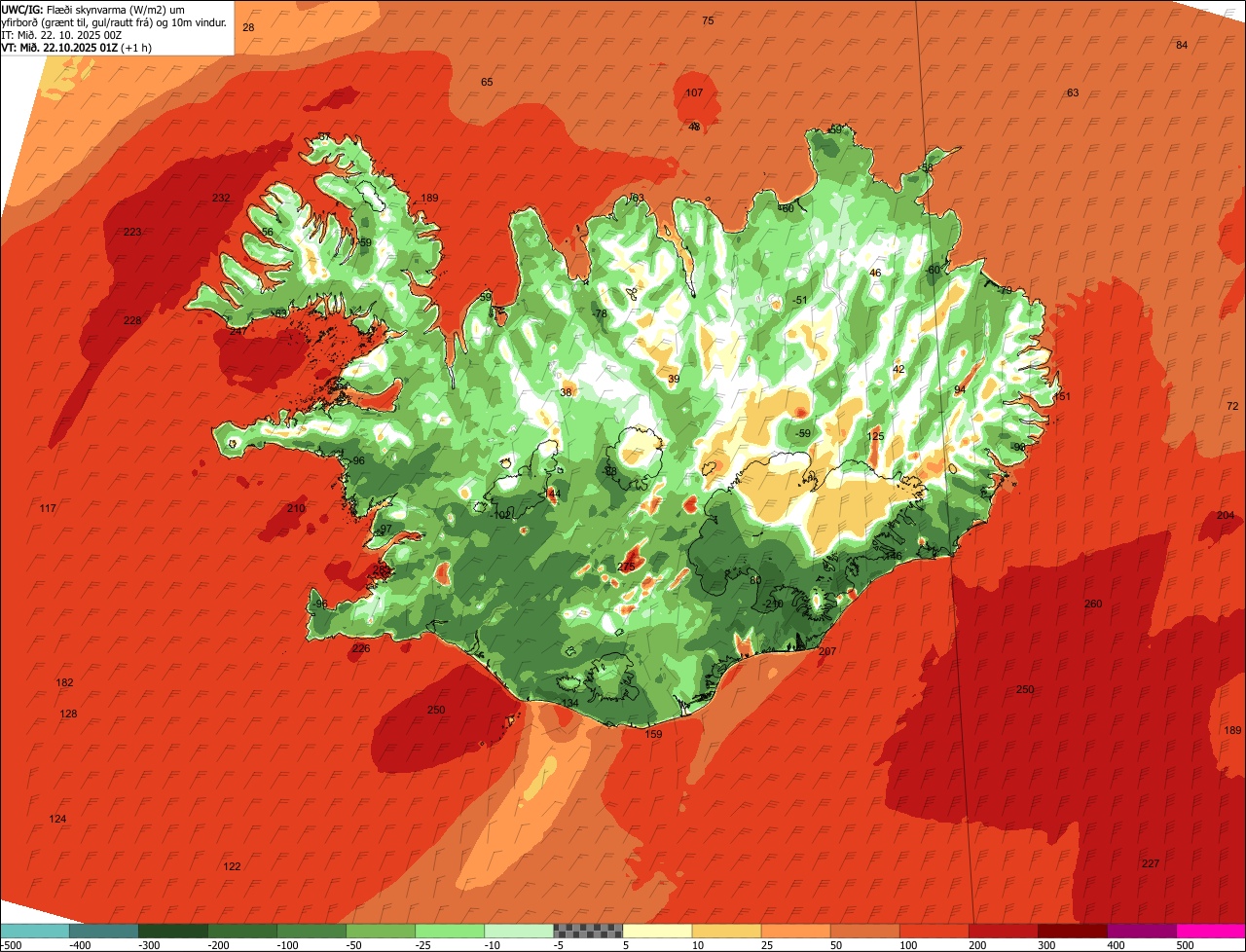The width and height of the screenshot is (1246, 952).
Task: Click the value 226 off the southwest peninsula
Action: point(361,648)
